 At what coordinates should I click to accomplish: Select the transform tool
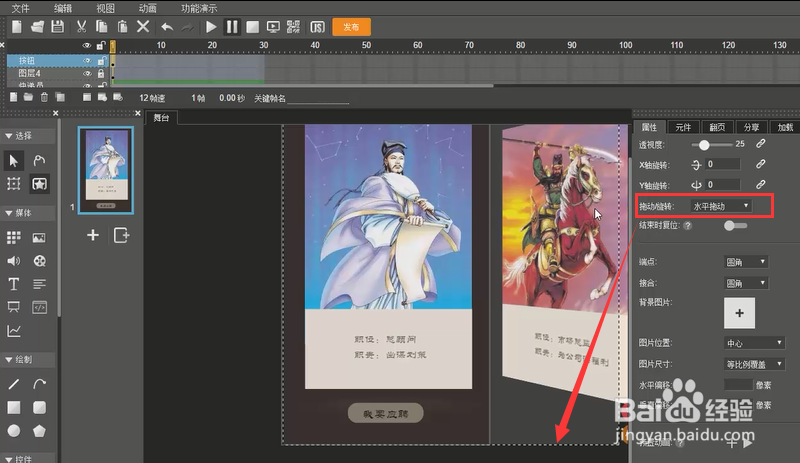tap(14, 184)
